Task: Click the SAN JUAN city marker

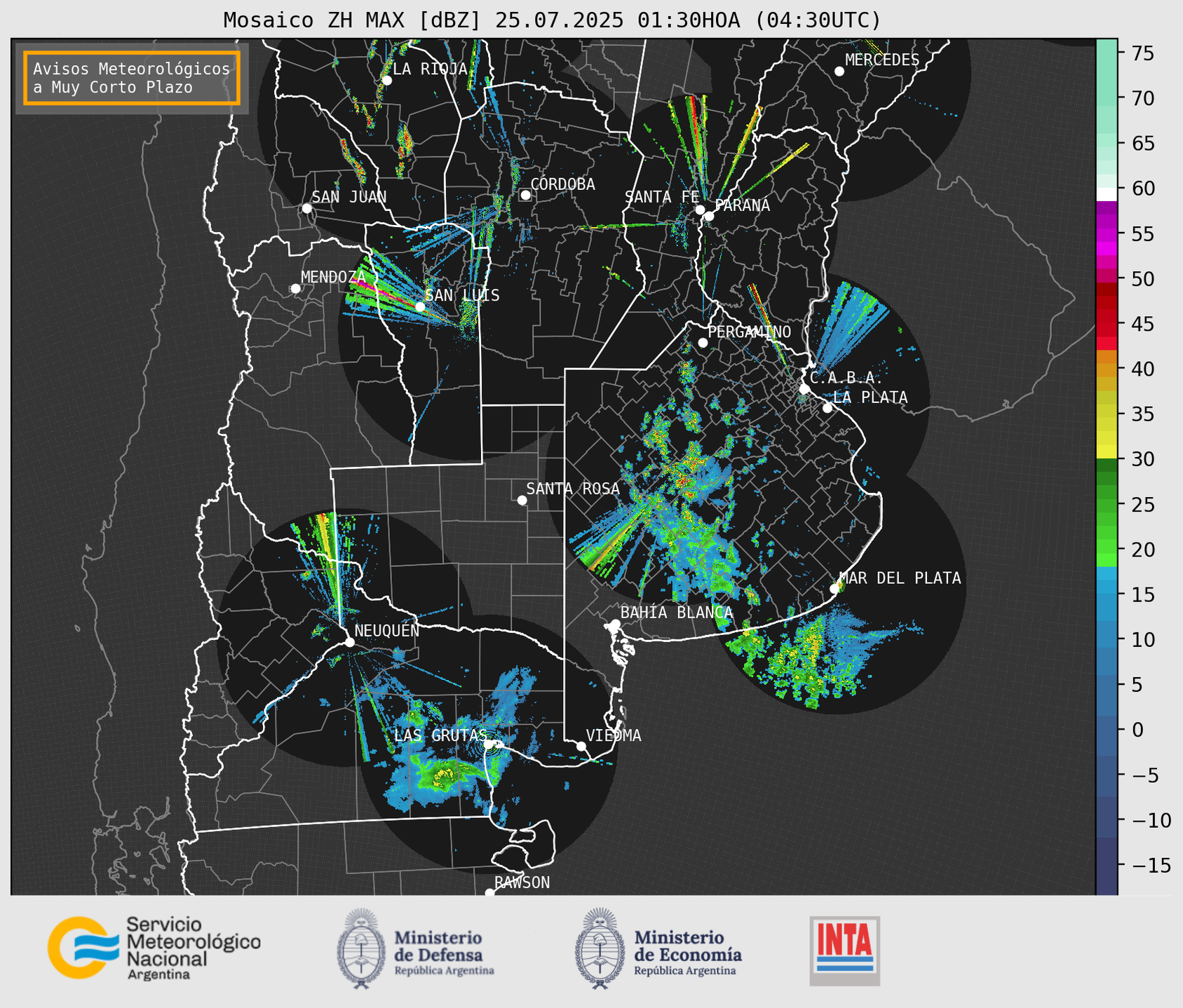Action: tap(306, 208)
